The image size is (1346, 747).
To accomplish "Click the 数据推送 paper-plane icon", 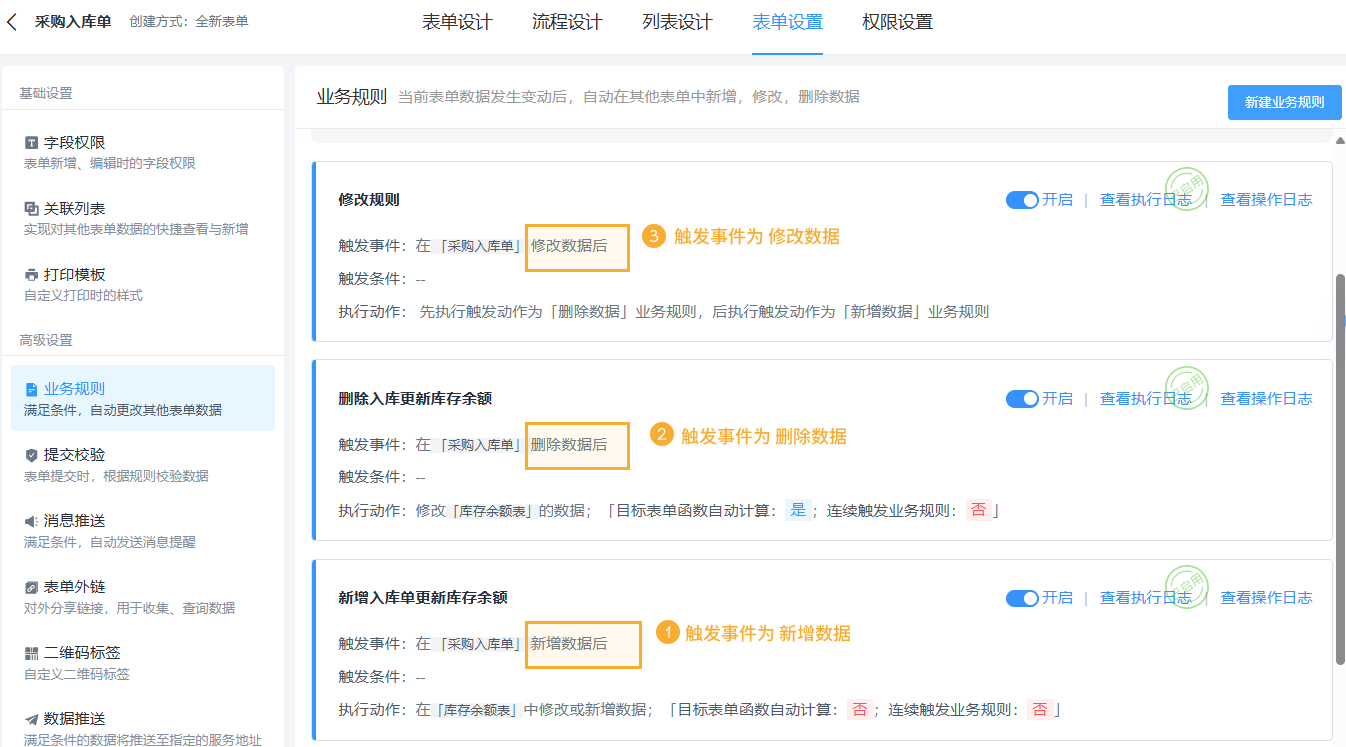I will coord(32,719).
